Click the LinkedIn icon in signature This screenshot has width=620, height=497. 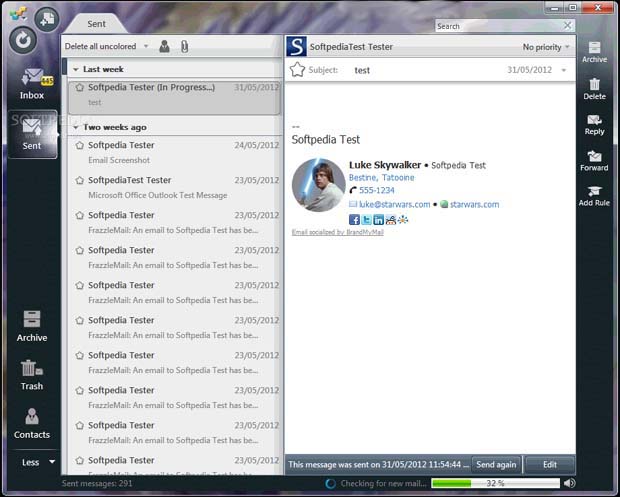coord(378,220)
